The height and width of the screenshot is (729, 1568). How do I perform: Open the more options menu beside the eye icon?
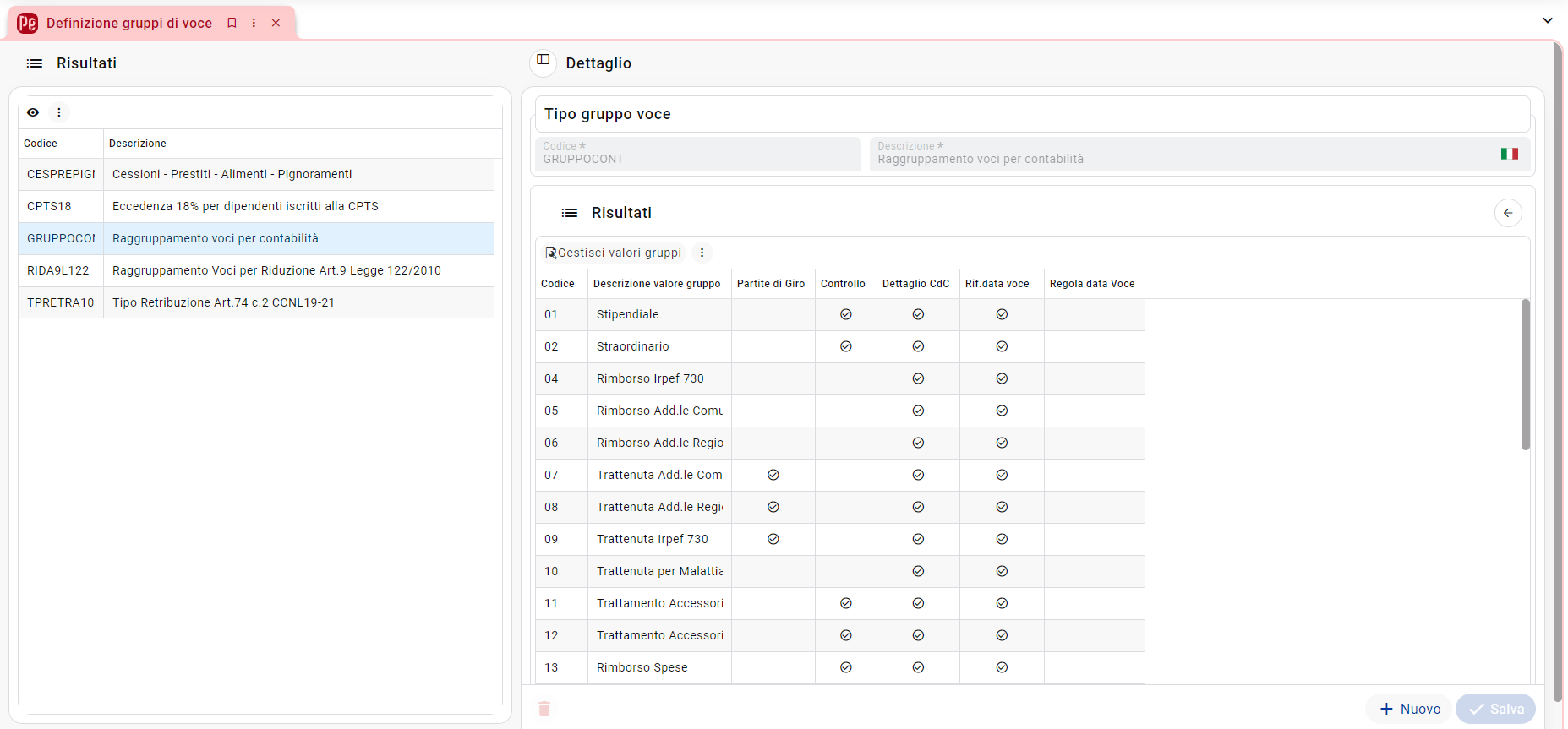tap(59, 112)
